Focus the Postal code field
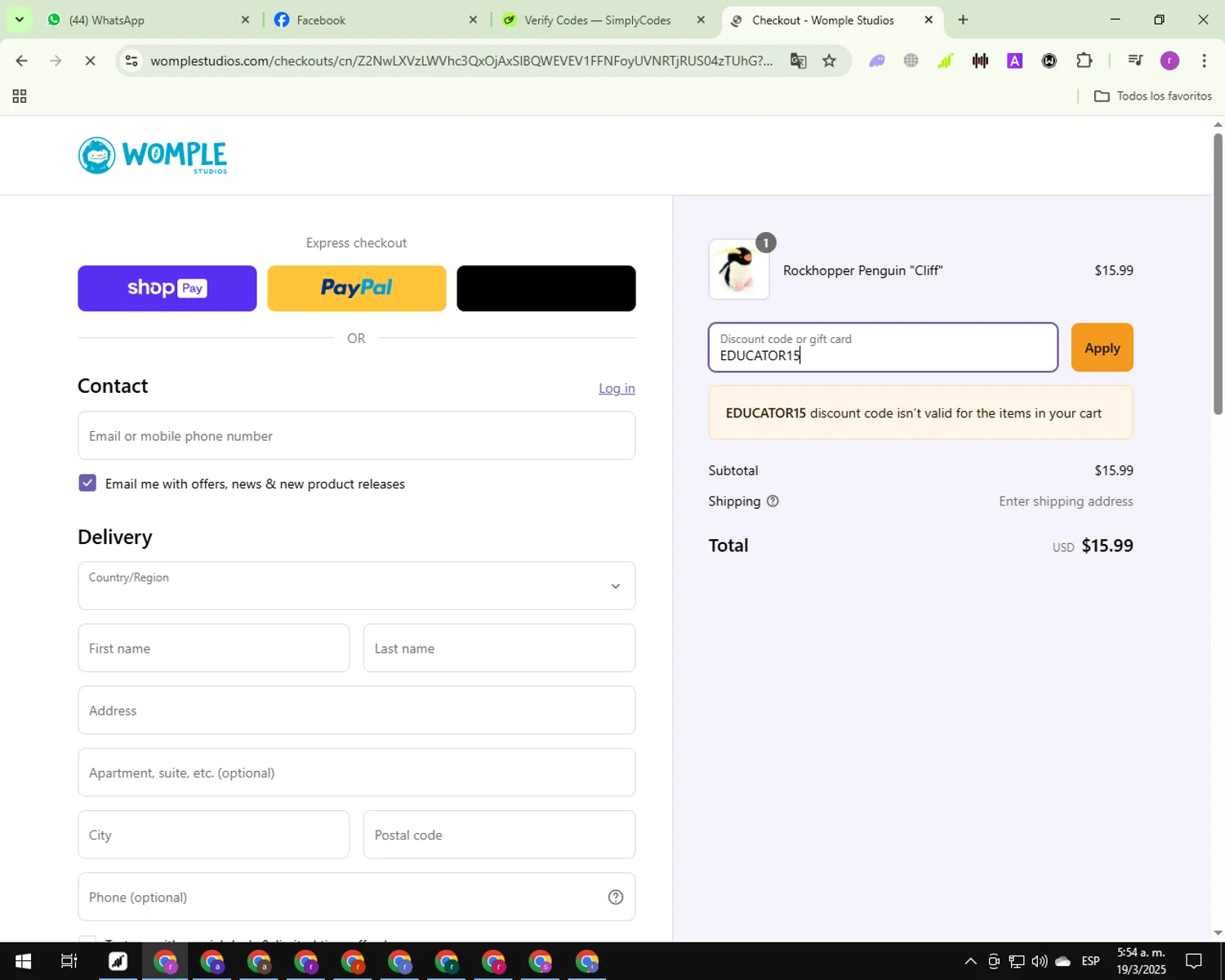The width and height of the screenshot is (1225, 980). pyautogui.click(x=500, y=835)
